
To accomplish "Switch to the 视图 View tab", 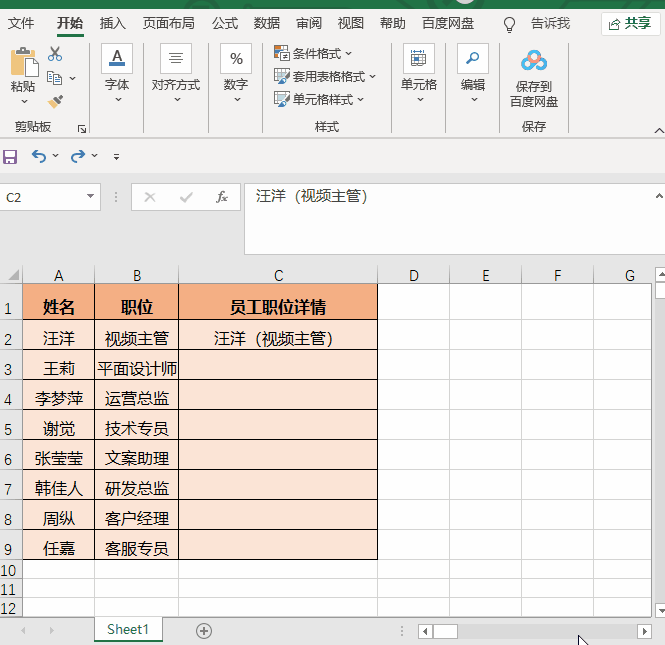I will coord(351,23).
